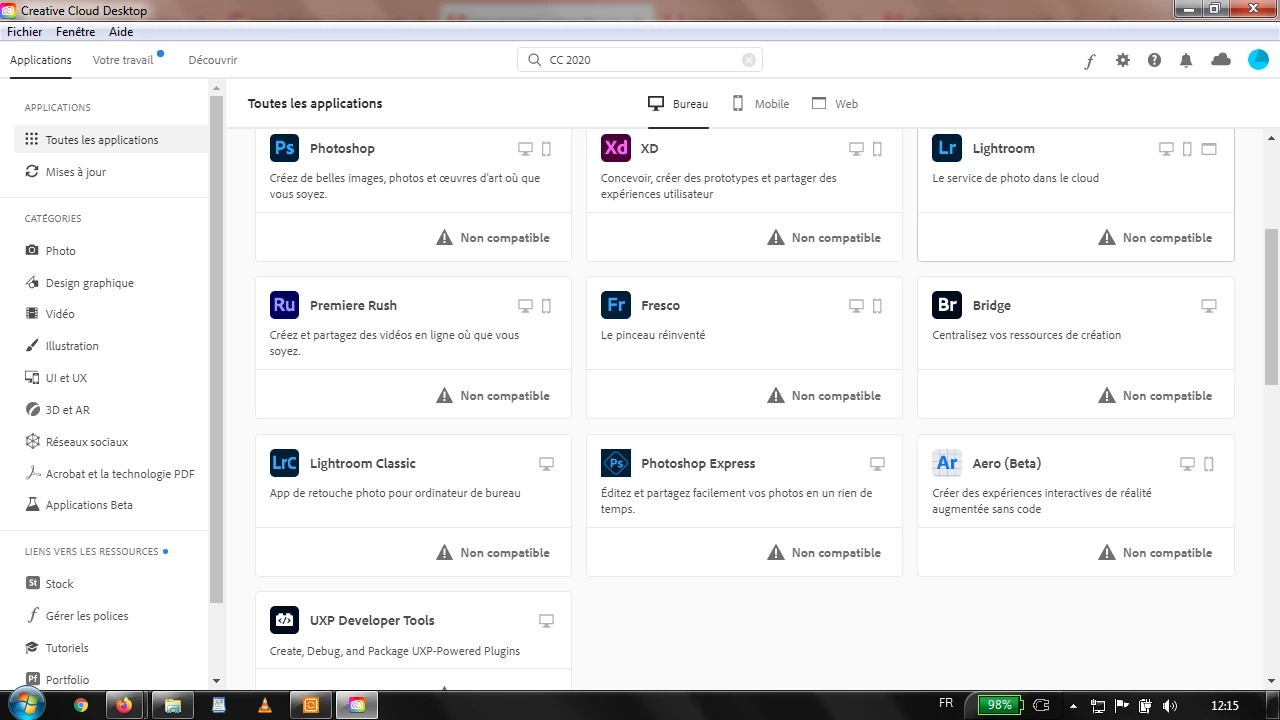Click the main content vertical scrollbar

(x=1272, y=307)
